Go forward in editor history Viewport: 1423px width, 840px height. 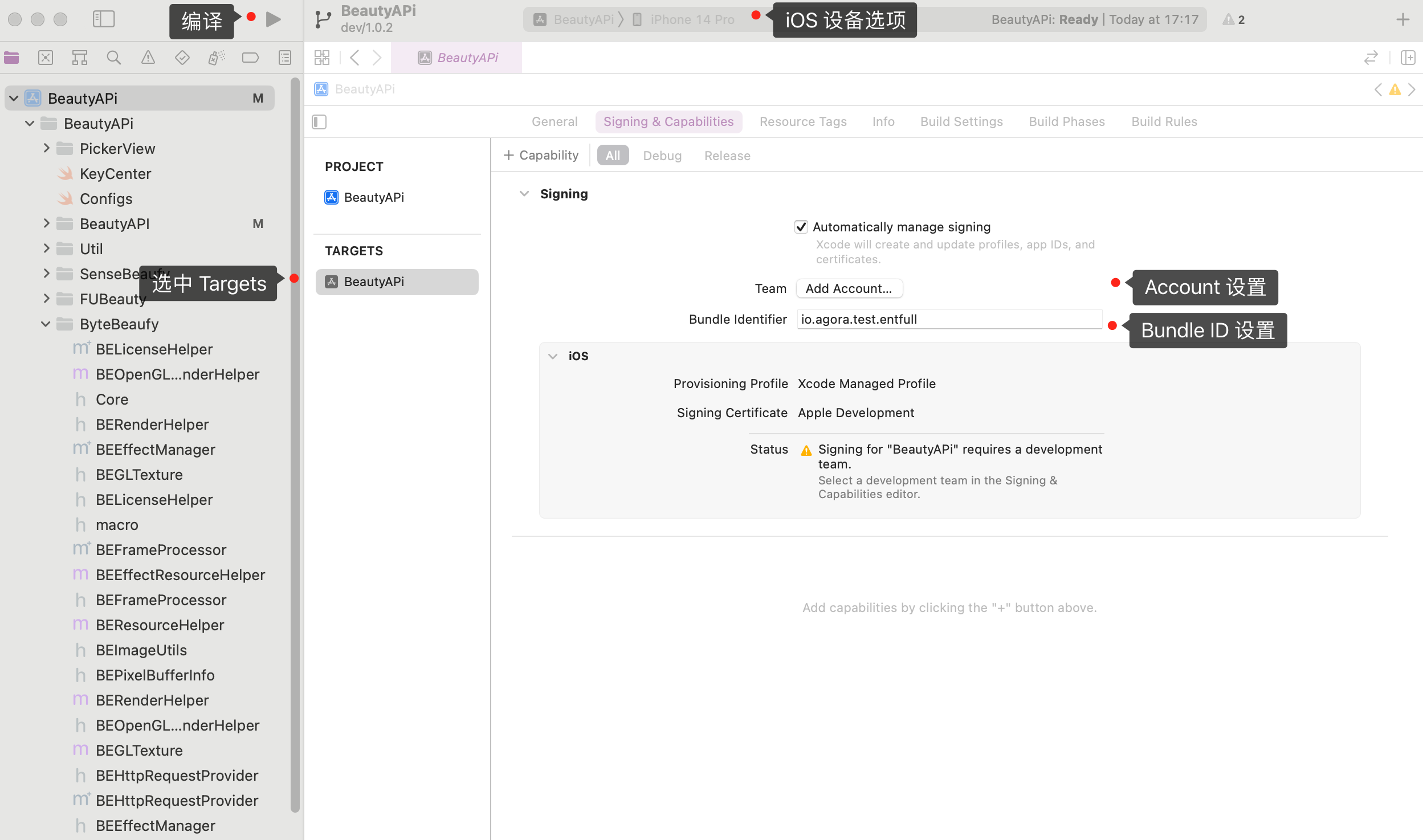point(377,58)
